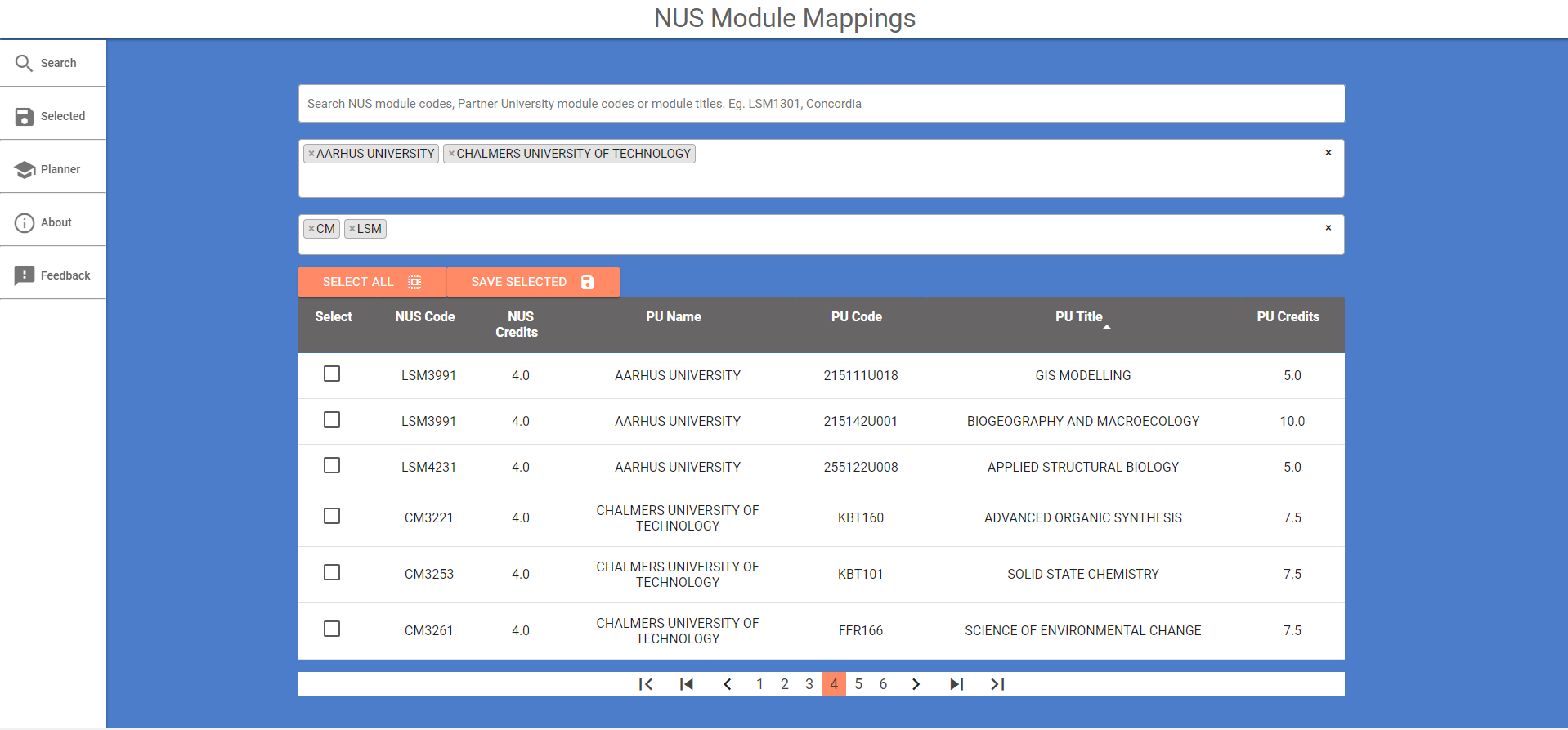Click PU code 255122U008
This screenshot has height=730, width=1568.
point(861,468)
